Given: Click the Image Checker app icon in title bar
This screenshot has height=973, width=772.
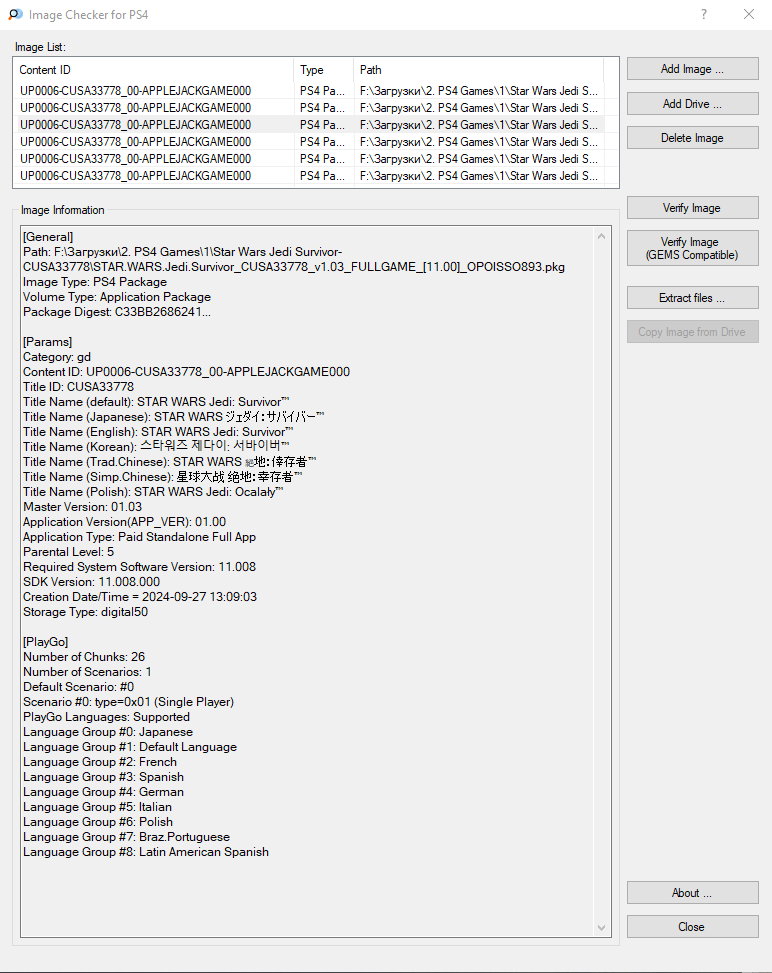Looking at the screenshot, I should [16, 14].
